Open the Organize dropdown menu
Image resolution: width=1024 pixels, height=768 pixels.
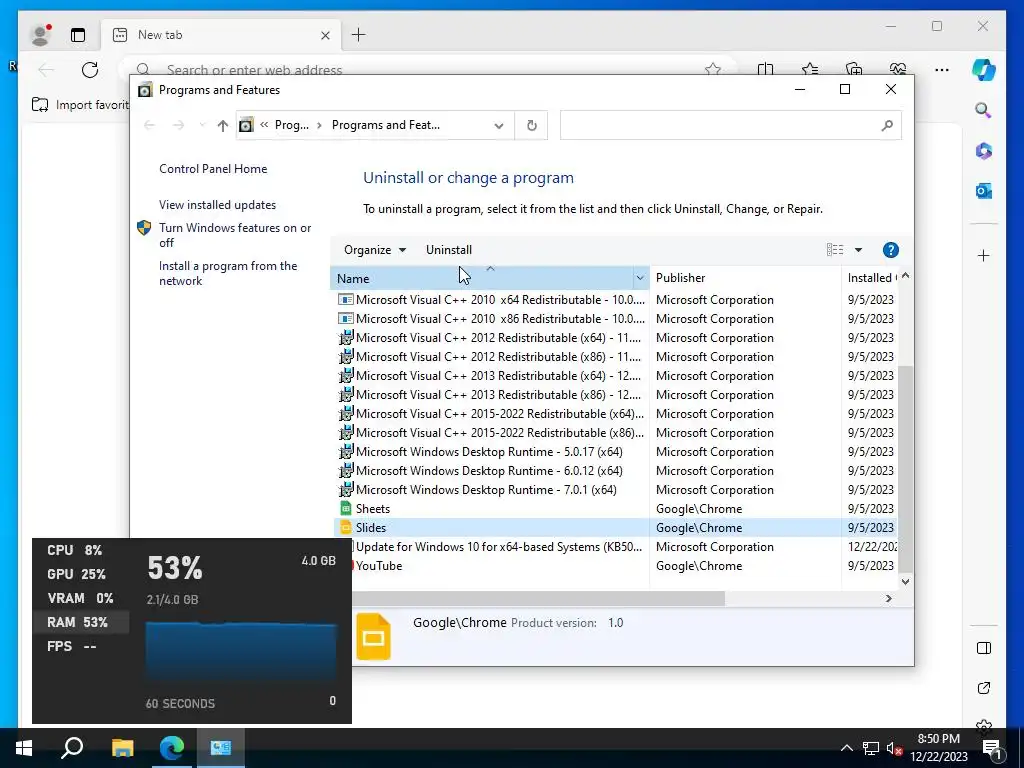(x=375, y=249)
